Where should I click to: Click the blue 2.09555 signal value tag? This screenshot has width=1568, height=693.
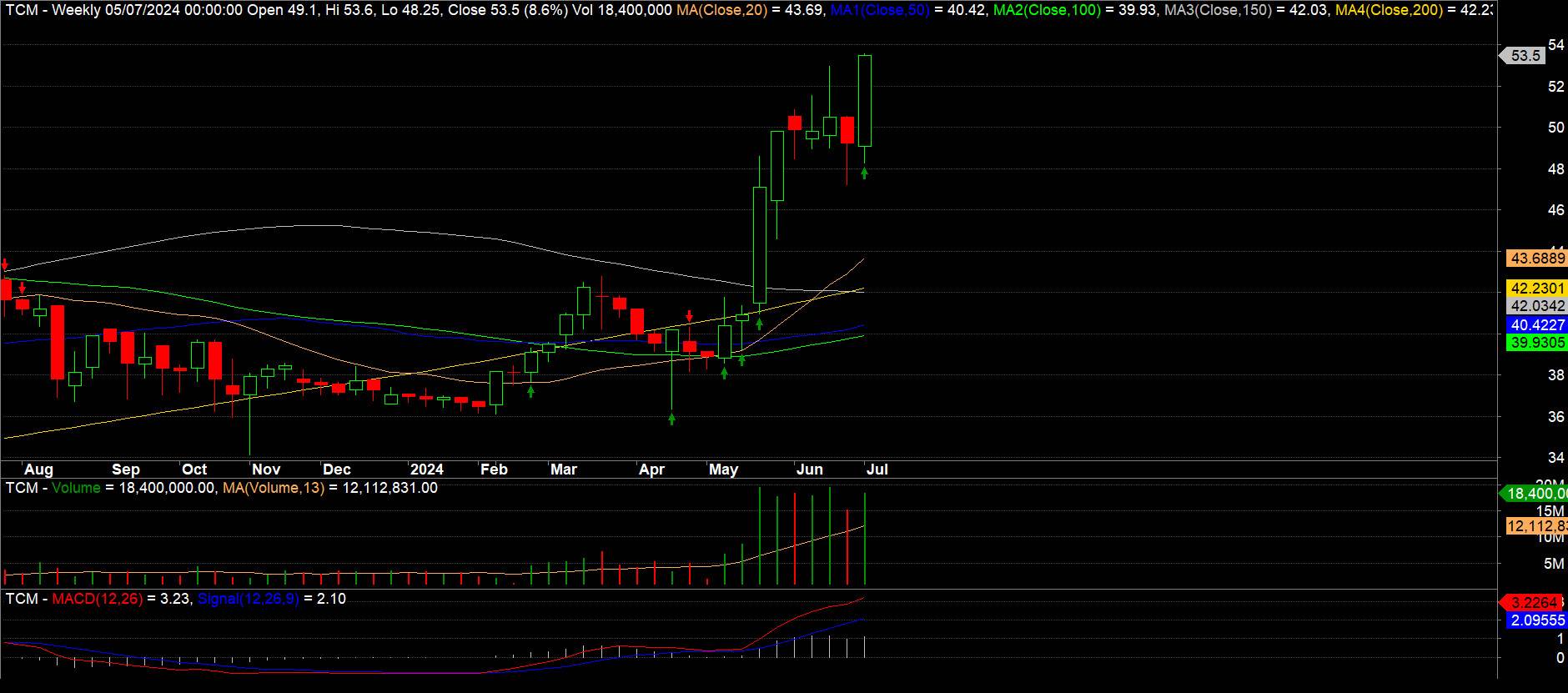pos(1537,620)
